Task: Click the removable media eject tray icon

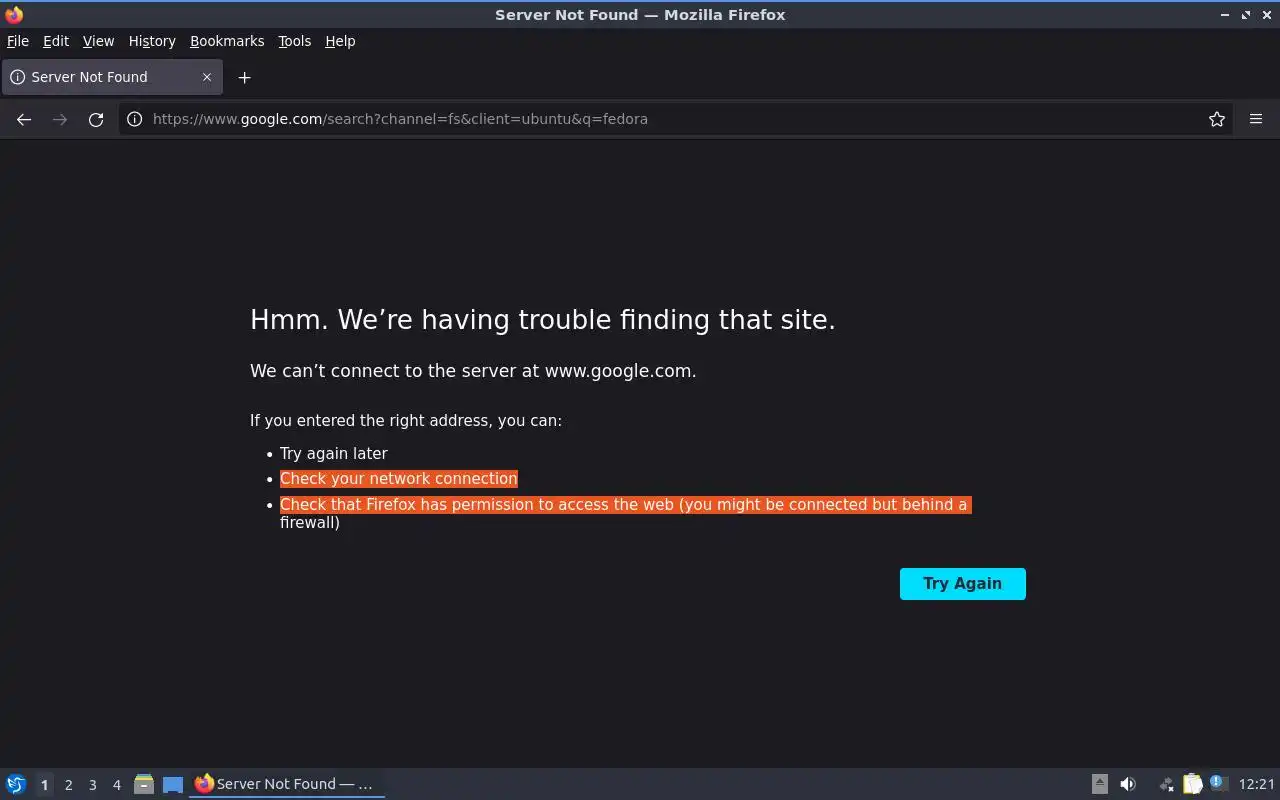Action: (1099, 784)
